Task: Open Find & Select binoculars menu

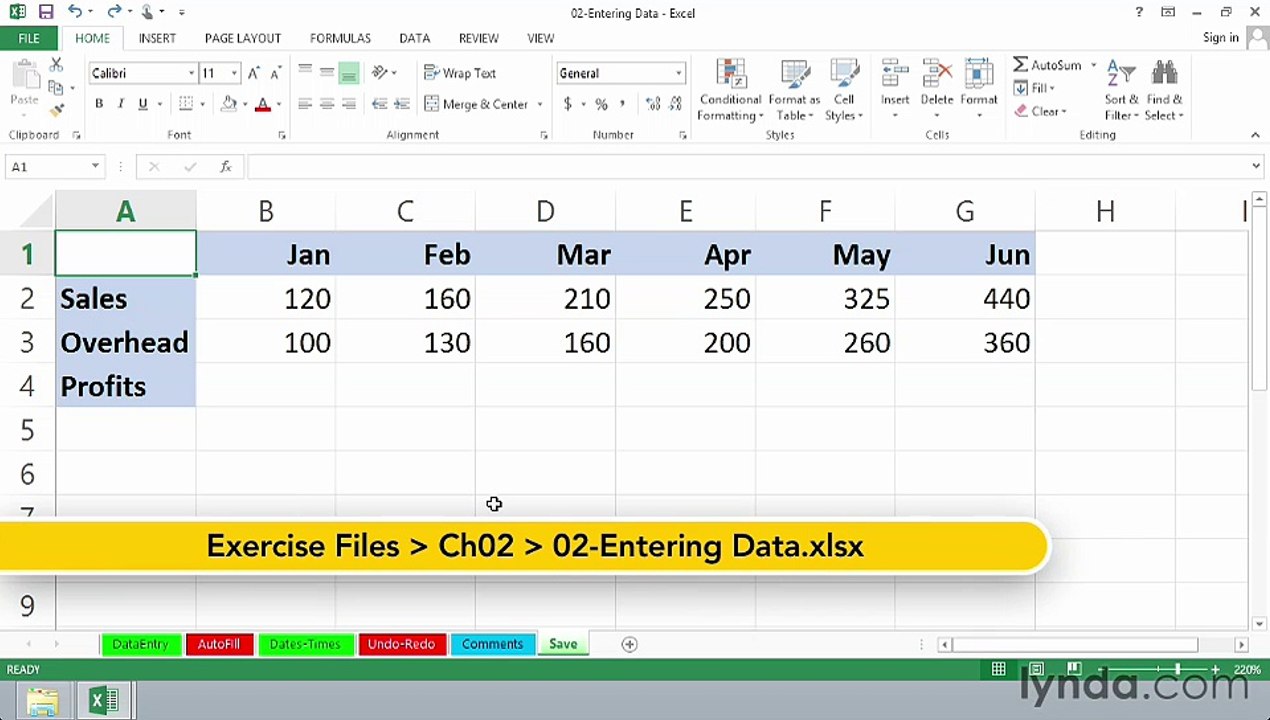Action: pyautogui.click(x=1165, y=90)
